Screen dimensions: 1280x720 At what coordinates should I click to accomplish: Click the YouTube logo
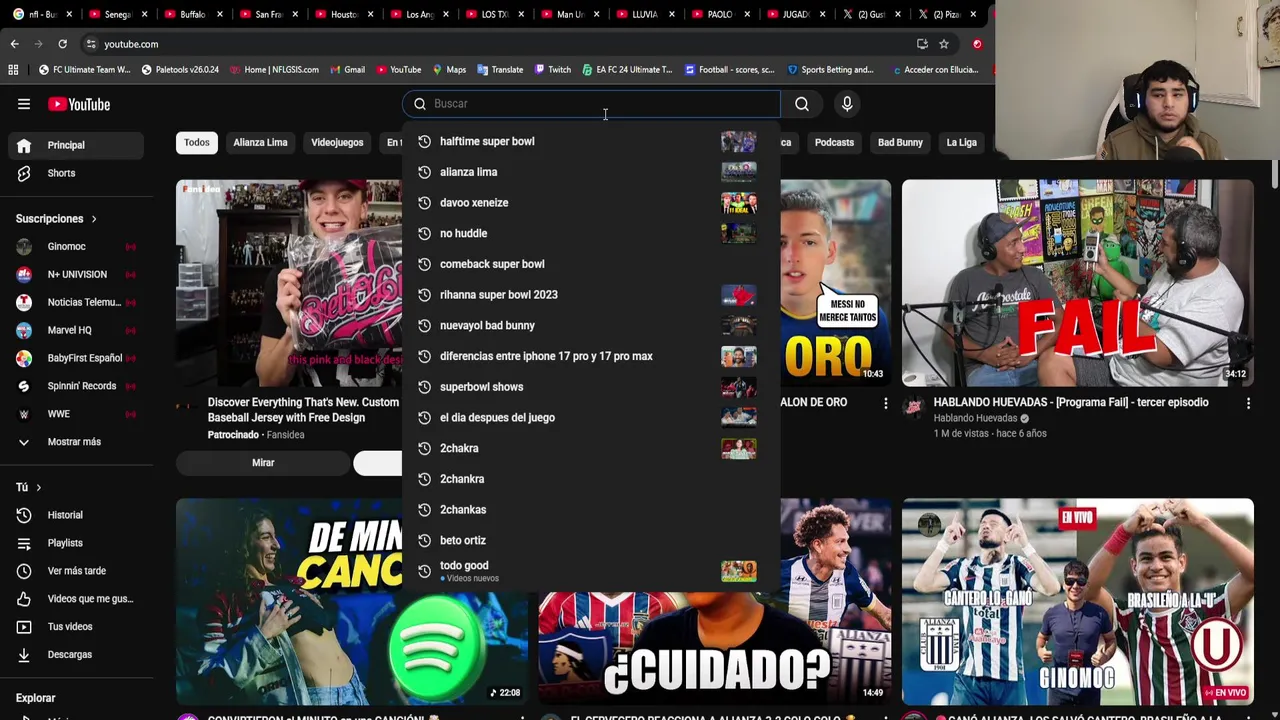pyautogui.click(x=79, y=104)
